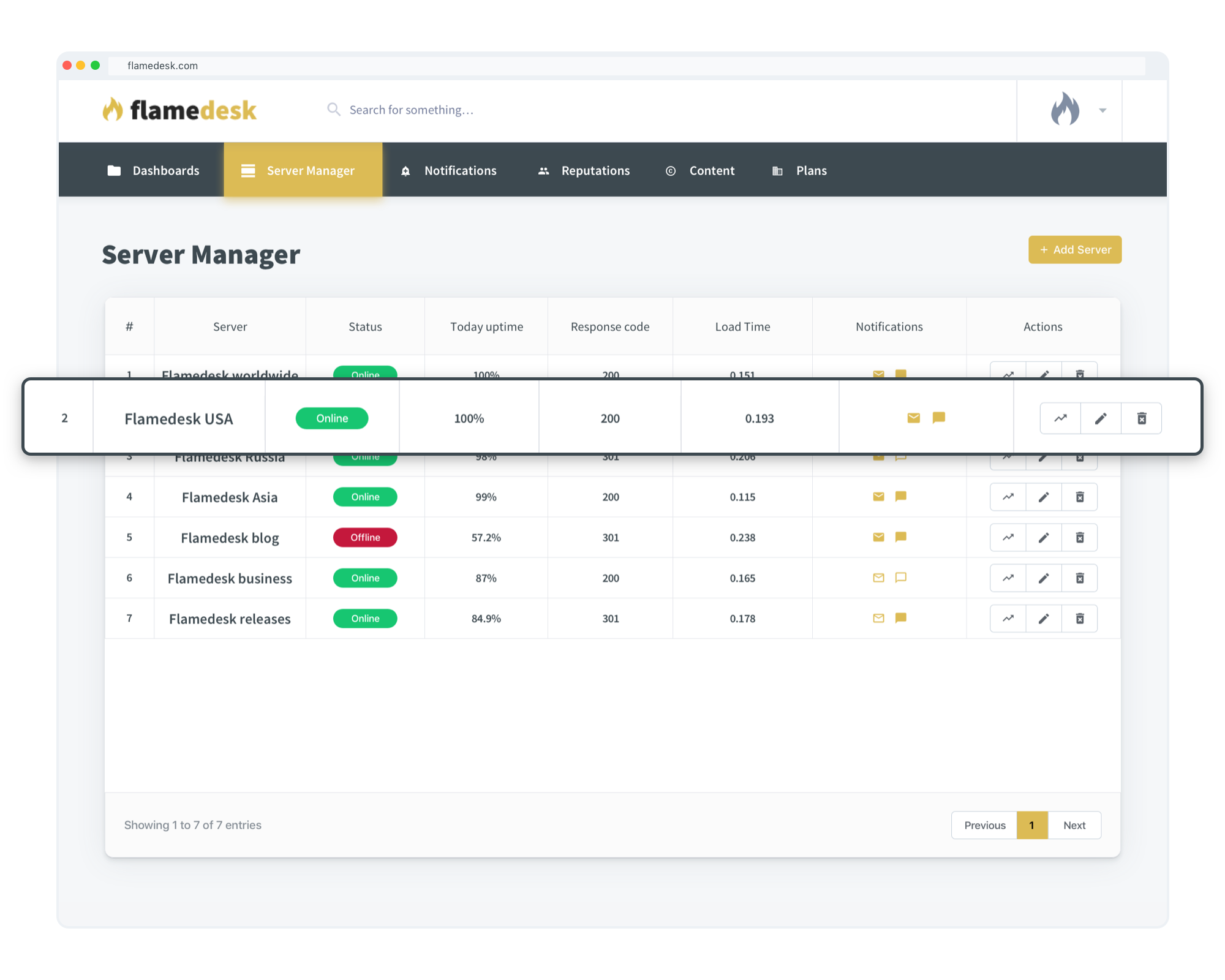The width and height of the screenshot is (1225, 980).
Task: Delete the Flamedesk USA server
Action: coord(1142,418)
